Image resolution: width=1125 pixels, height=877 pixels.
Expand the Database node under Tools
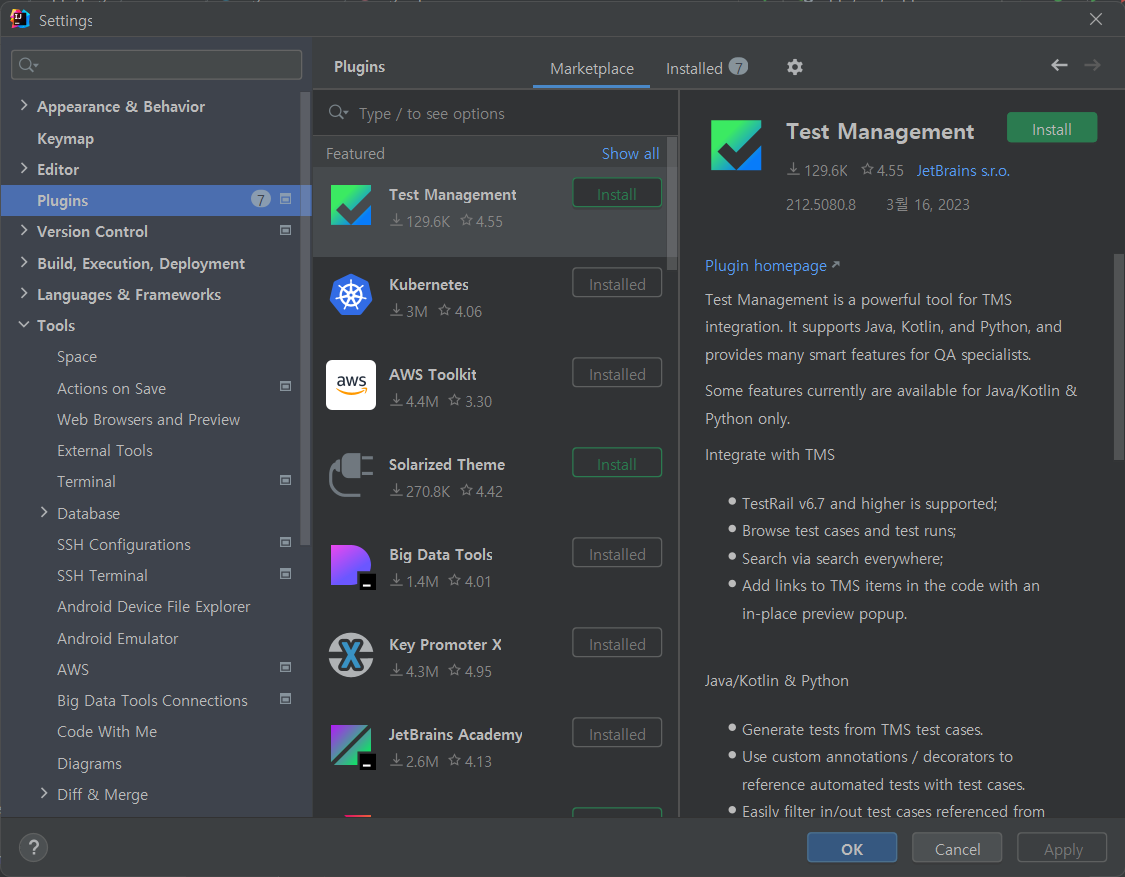(x=44, y=512)
